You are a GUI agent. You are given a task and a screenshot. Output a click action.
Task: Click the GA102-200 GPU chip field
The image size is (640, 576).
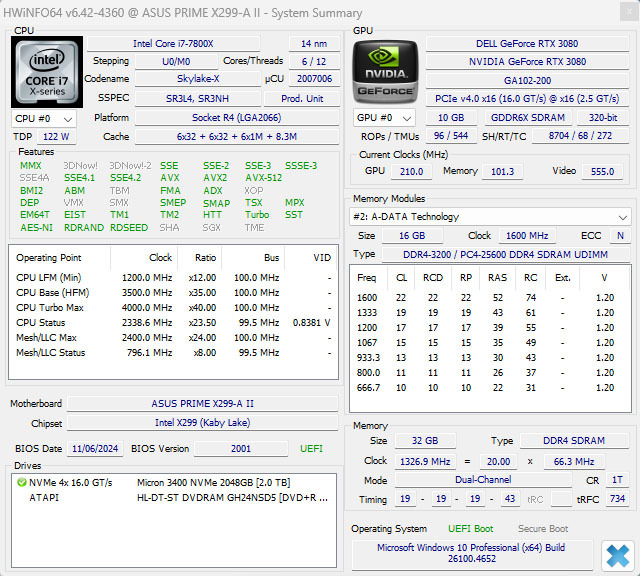click(527, 80)
